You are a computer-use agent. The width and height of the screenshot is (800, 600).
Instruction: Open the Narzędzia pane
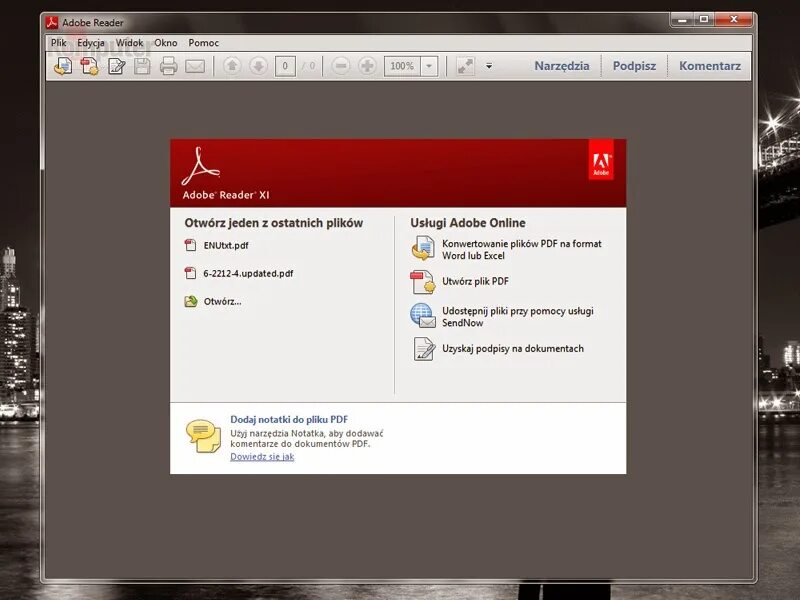562,66
